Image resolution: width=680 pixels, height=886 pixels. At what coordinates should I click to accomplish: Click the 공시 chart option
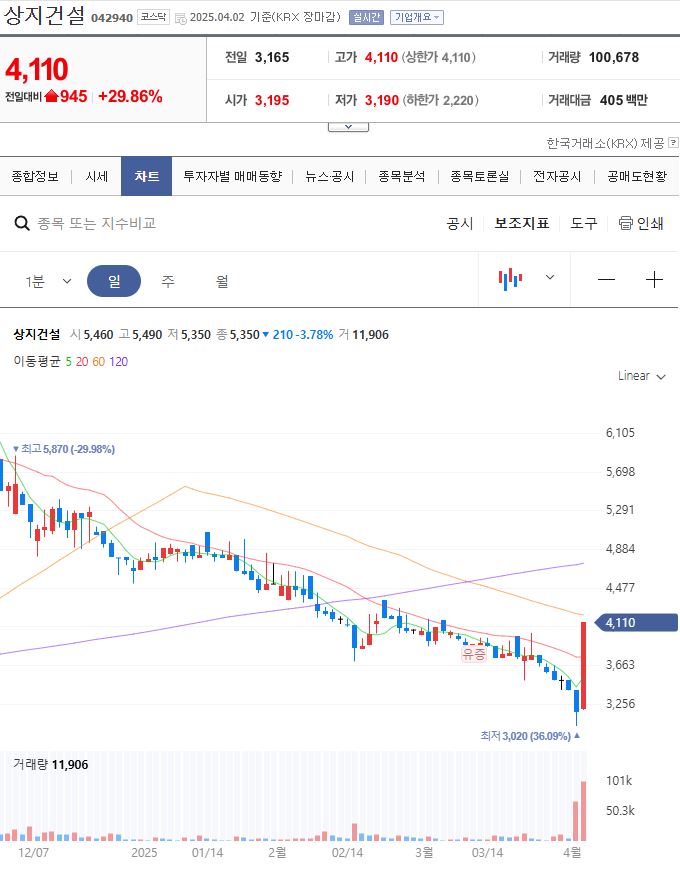pyautogui.click(x=460, y=223)
